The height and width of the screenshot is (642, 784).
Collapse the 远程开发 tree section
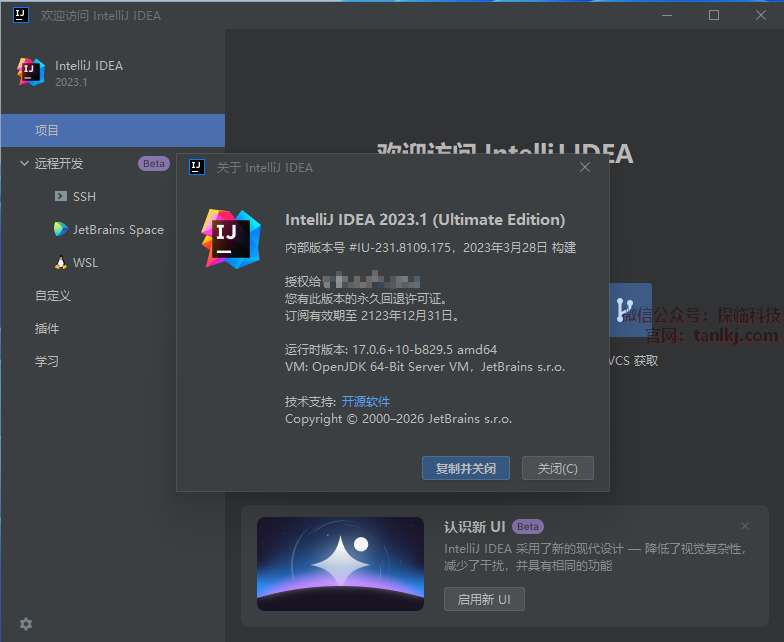tap(23, 163)
